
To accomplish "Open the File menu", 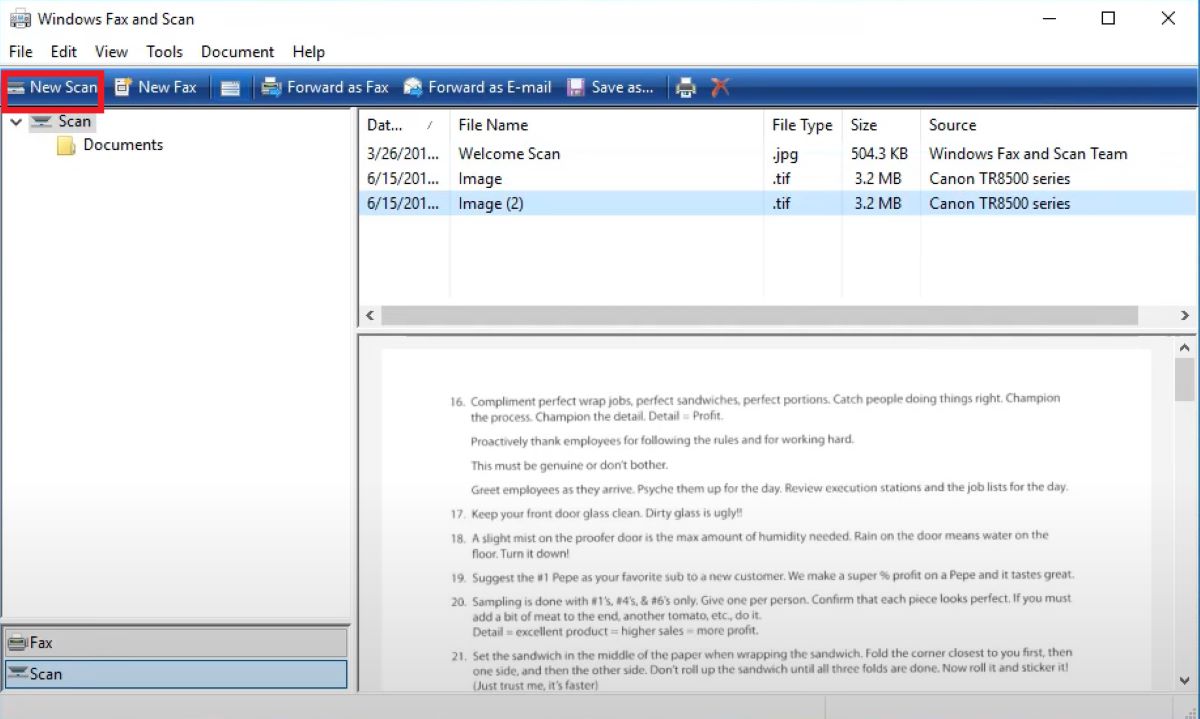I will (x=20, y=51).
